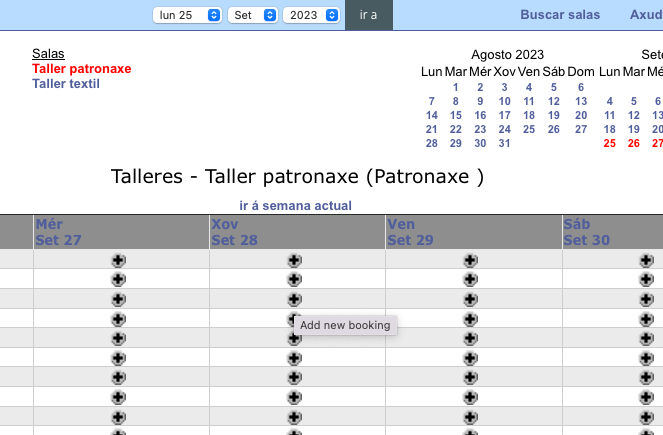Add booking in eighth row under Sáb Set 30

tap(646, 397)
